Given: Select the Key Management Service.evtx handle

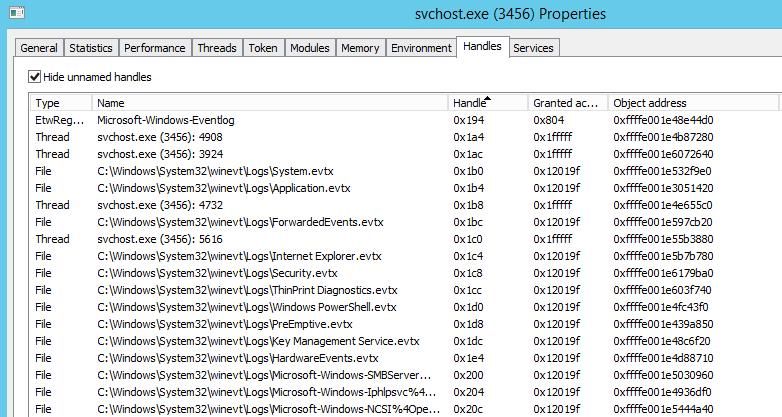Looking at the screenshot, I should pyautogui.click(x=405, y=341).
